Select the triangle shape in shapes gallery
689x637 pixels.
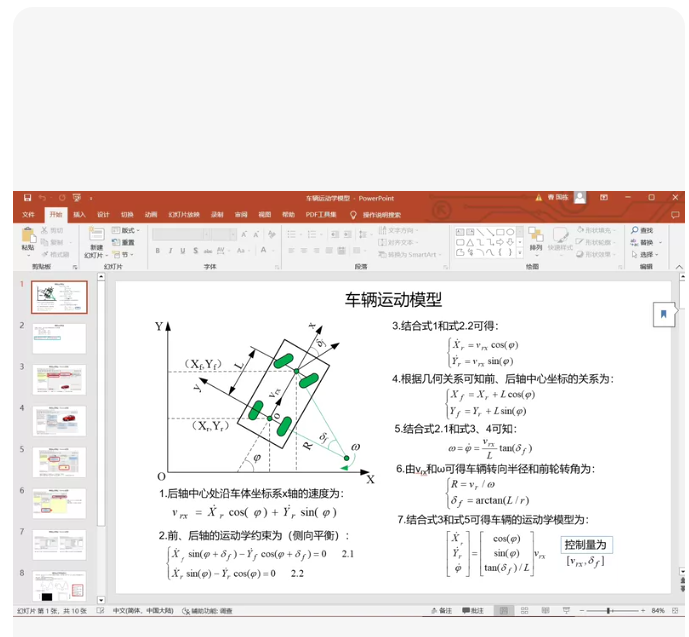(470, 242)
